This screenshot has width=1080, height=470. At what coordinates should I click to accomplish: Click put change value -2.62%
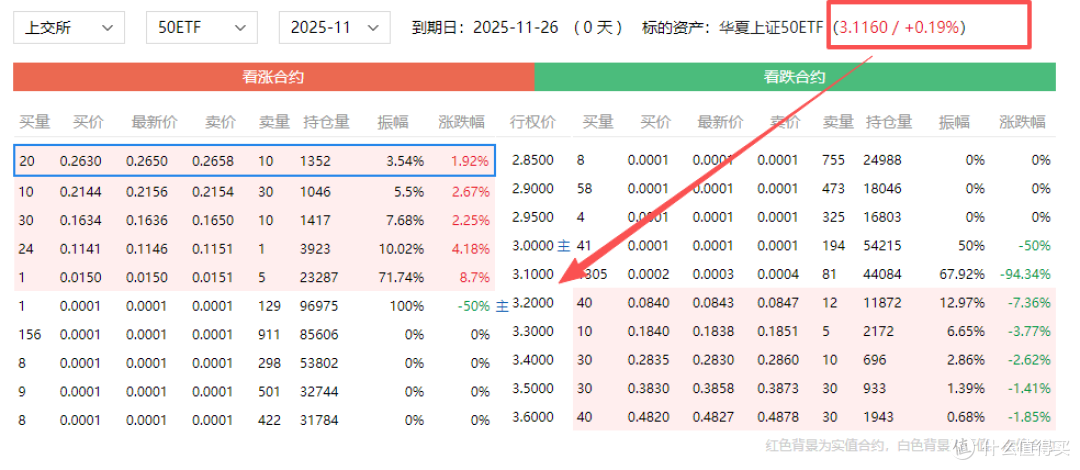(x=1028, y=360)
